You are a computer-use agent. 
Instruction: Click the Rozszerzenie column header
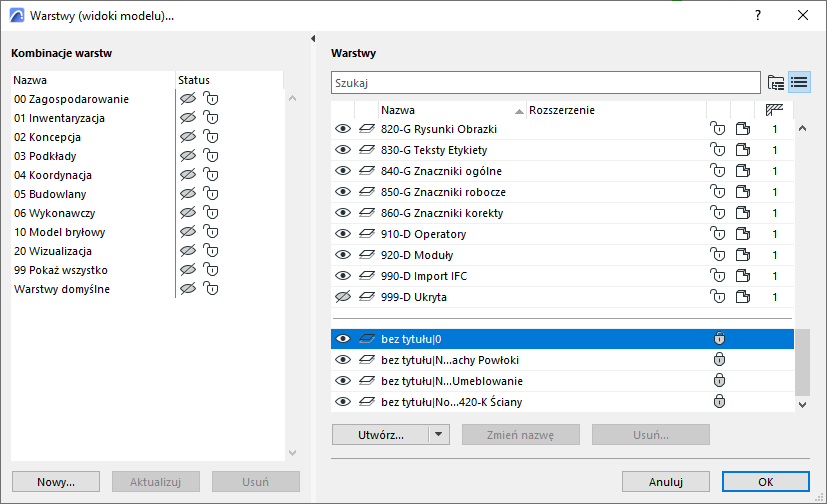point(616,110)
